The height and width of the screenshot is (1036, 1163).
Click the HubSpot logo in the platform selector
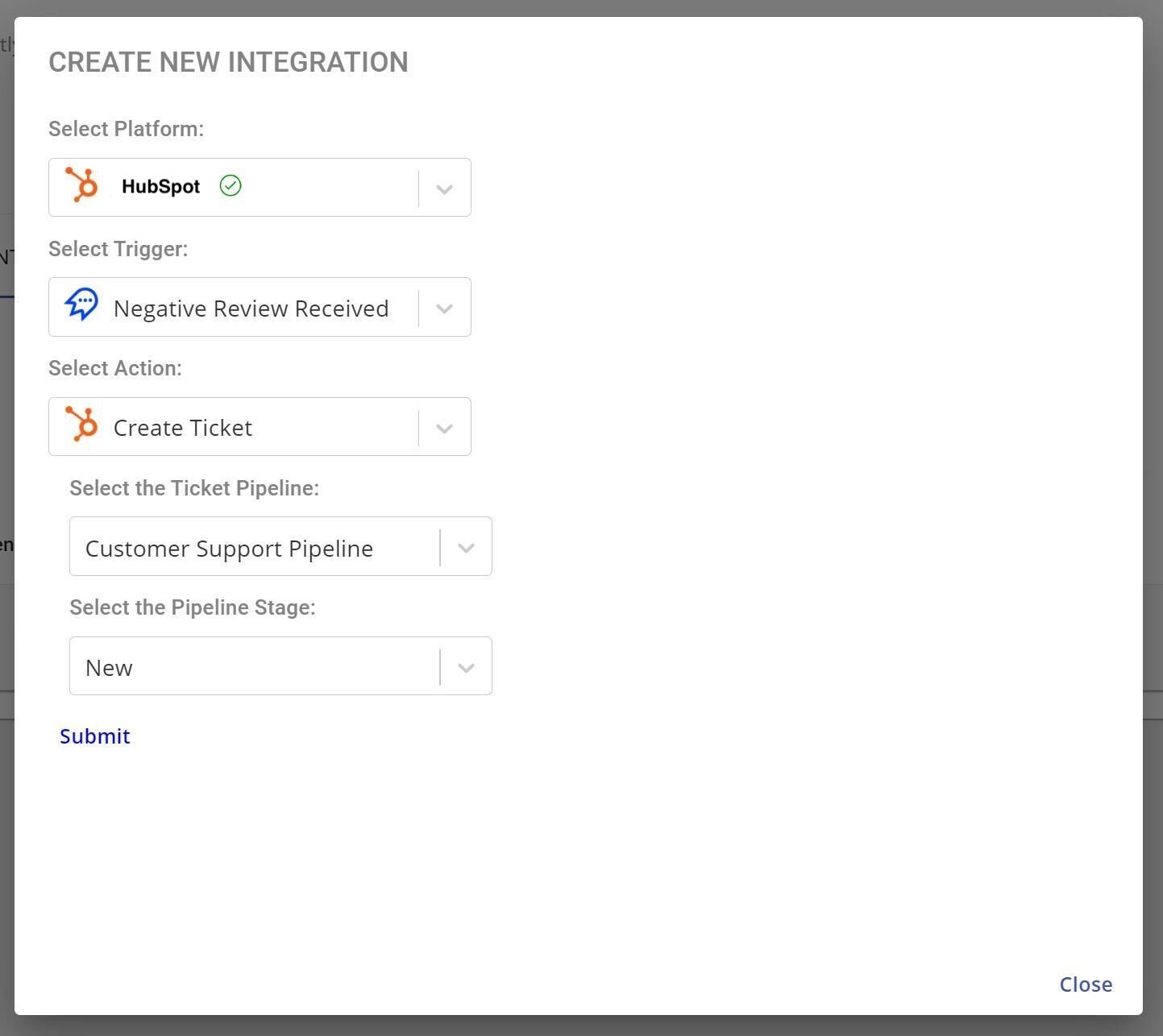pos(81,185)
